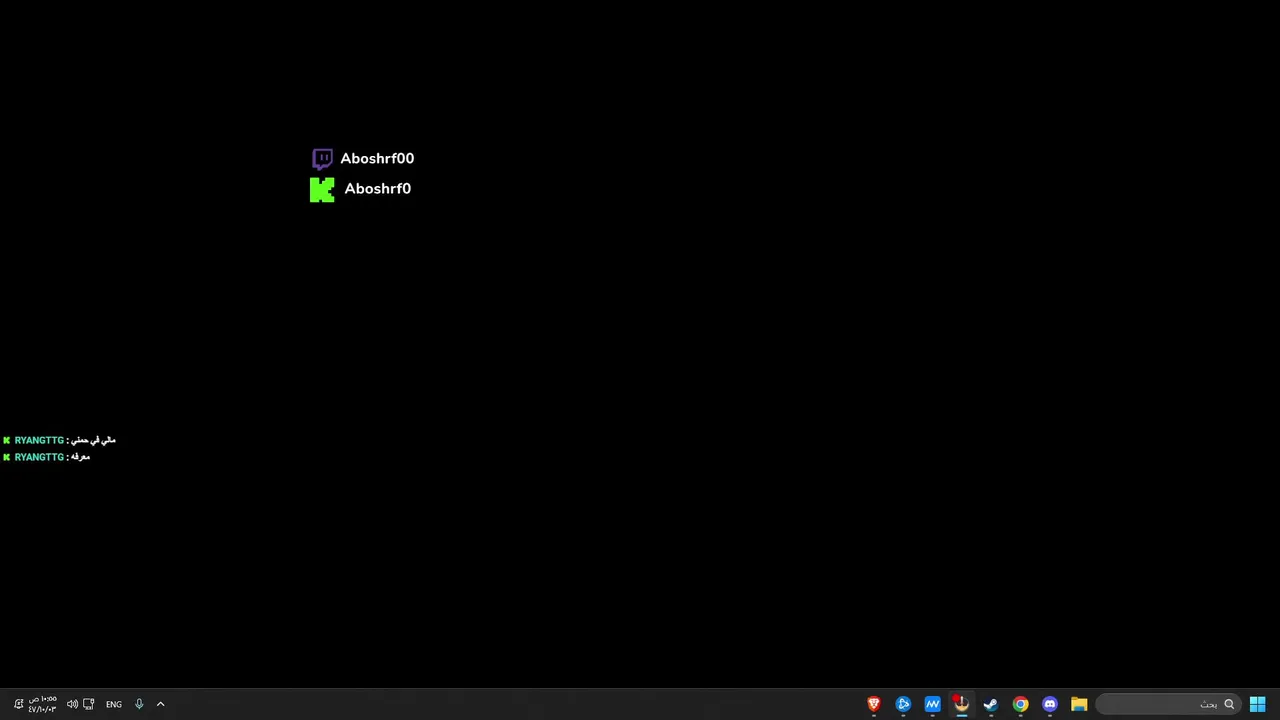Open Steam from the taskbar

(991, 704)
